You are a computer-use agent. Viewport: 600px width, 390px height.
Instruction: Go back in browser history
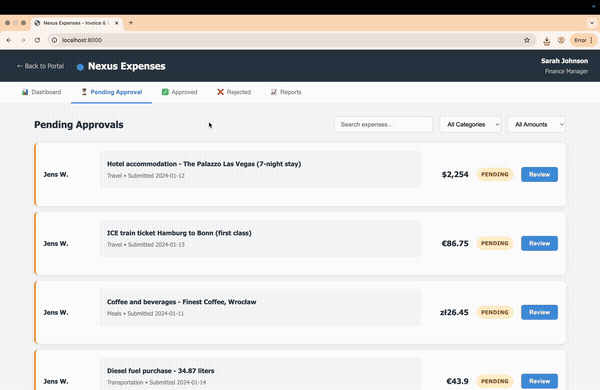9,40
